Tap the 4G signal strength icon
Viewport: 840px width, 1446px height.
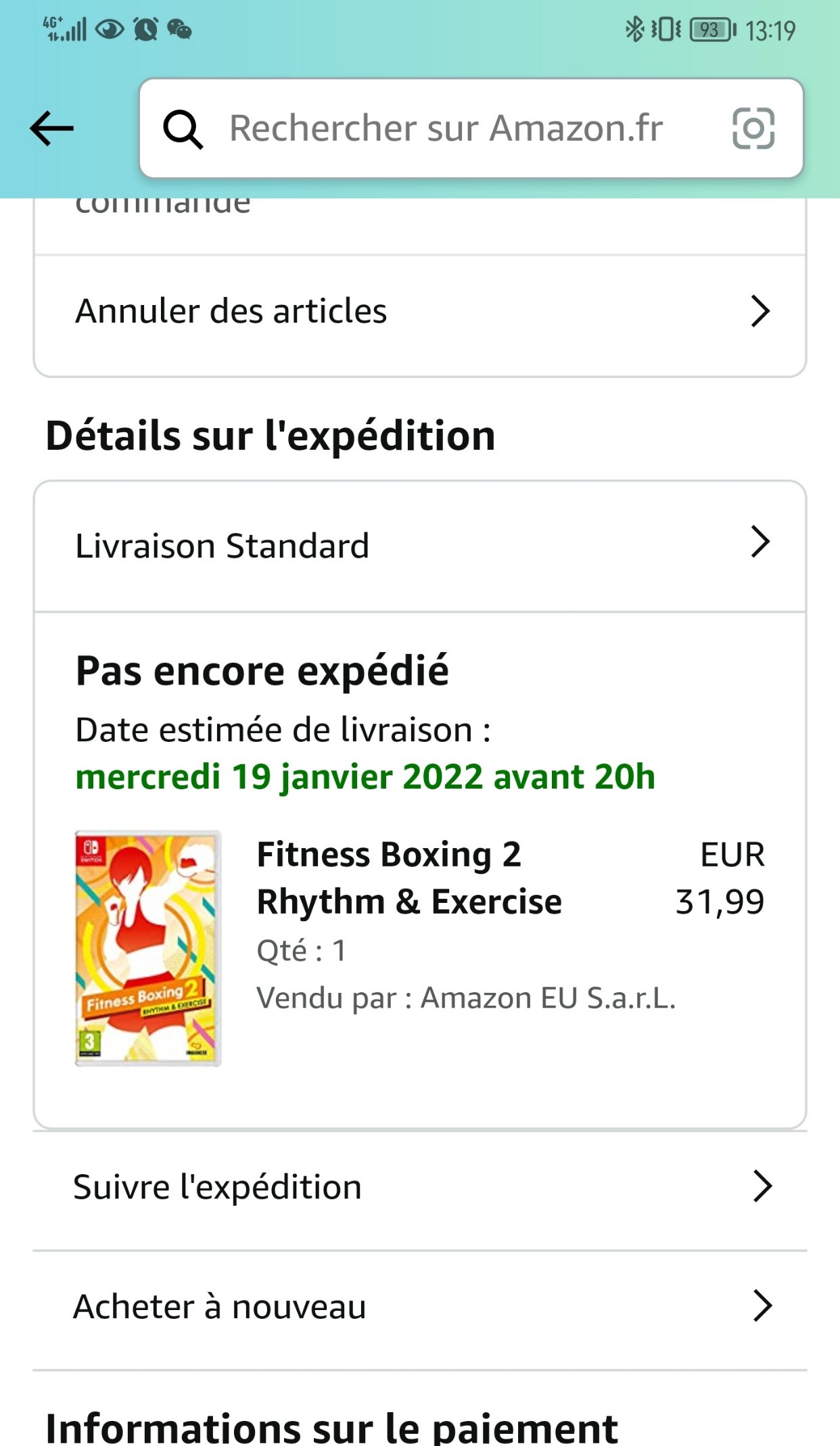(65, 29)
